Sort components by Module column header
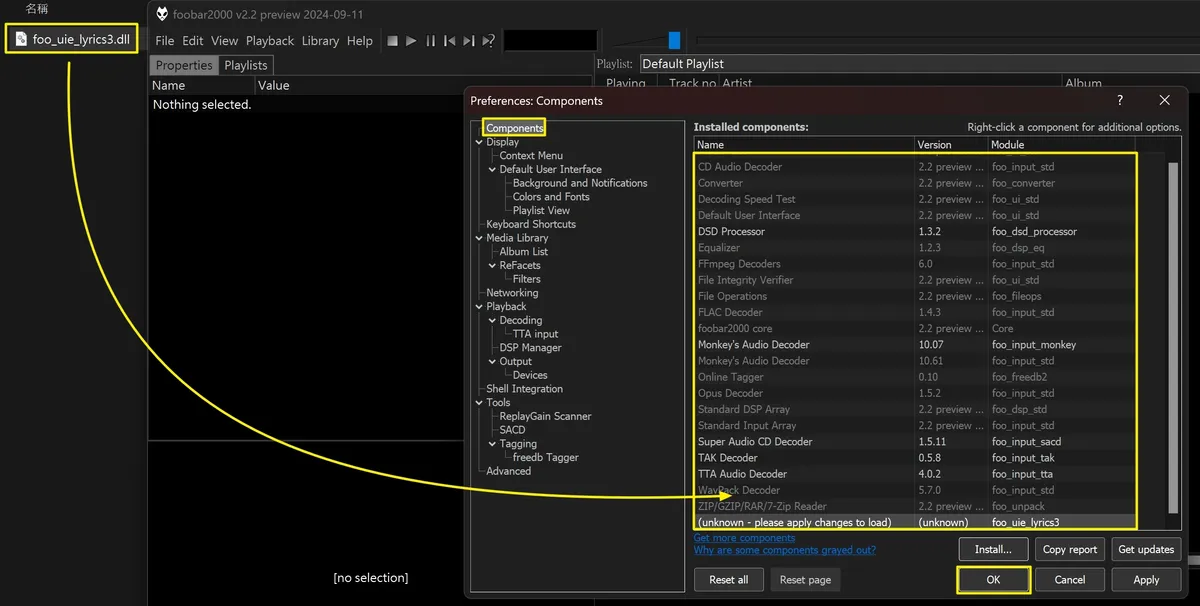This screenshot has width=1200, height=606. [1062, 145]
